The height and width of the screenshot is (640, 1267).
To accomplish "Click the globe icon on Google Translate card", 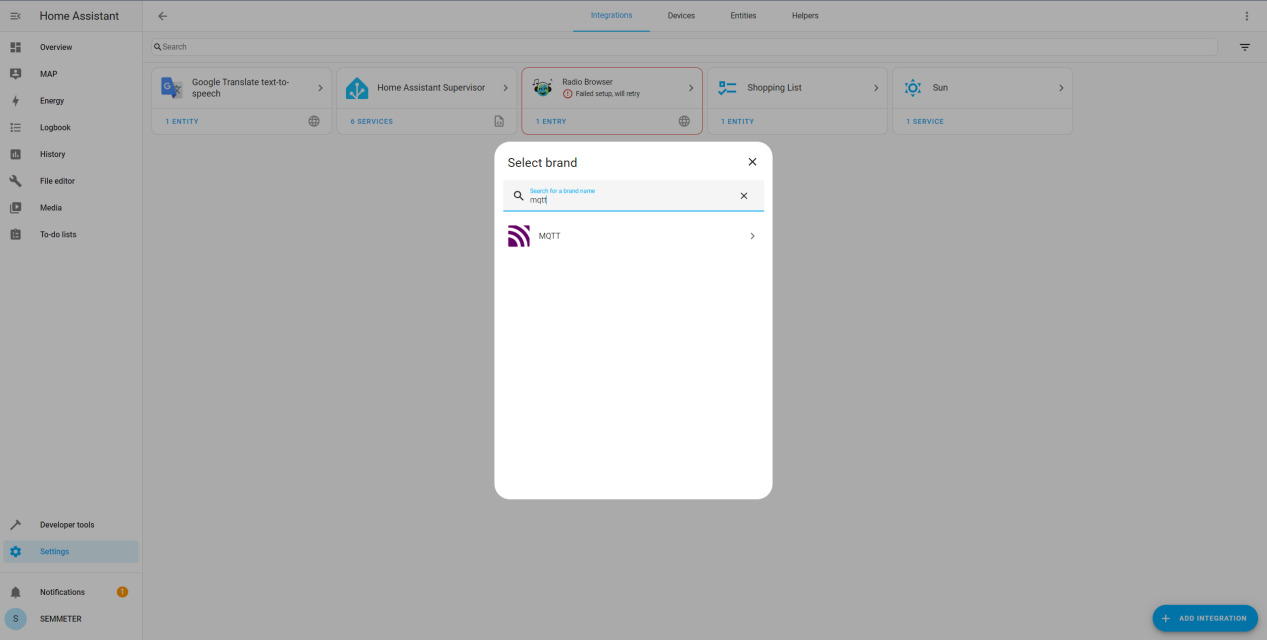I will 314,121.
